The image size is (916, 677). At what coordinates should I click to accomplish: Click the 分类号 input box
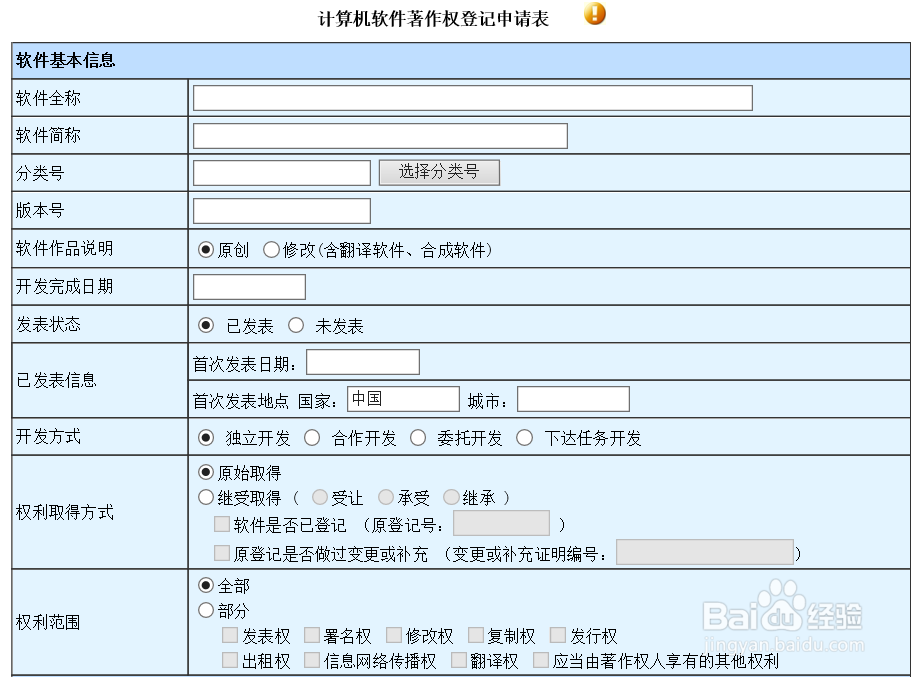(282, 173)
